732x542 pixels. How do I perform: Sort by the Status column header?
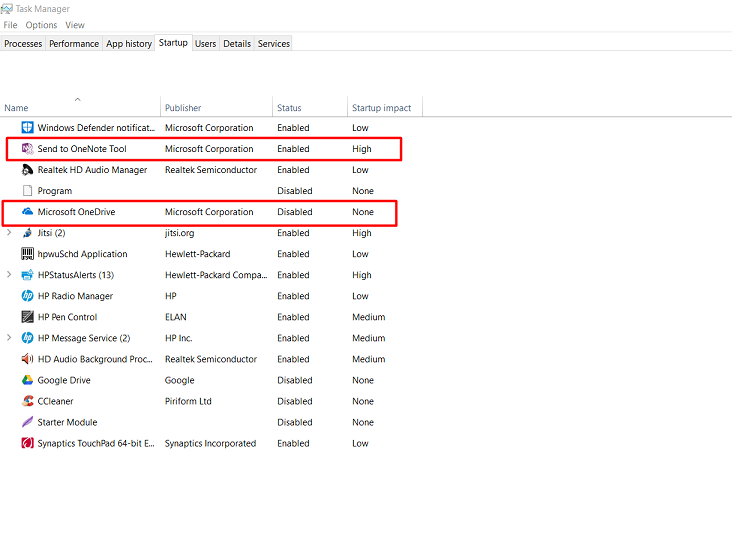(310, 108)
